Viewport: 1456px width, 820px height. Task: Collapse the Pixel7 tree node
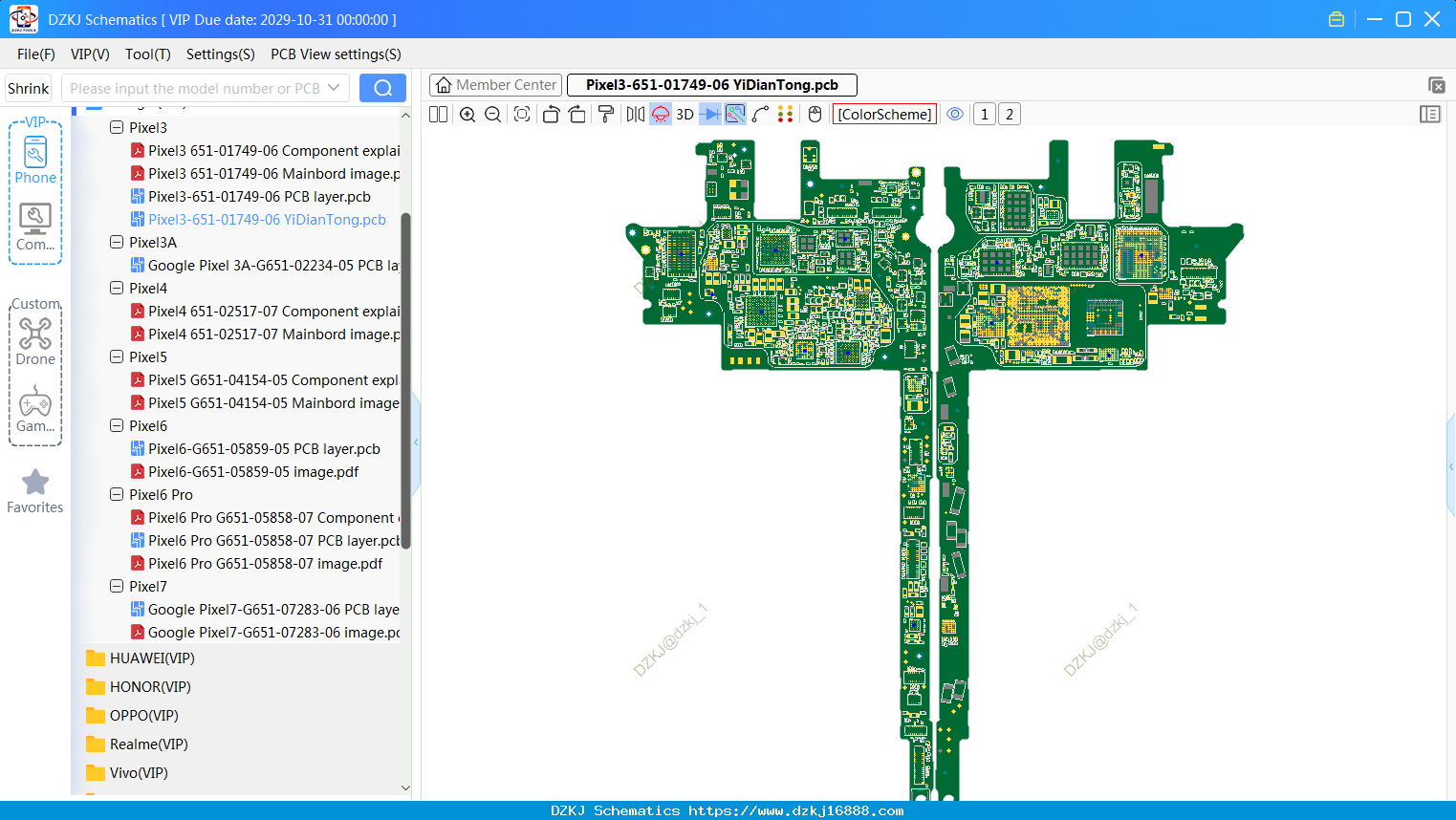117,586
